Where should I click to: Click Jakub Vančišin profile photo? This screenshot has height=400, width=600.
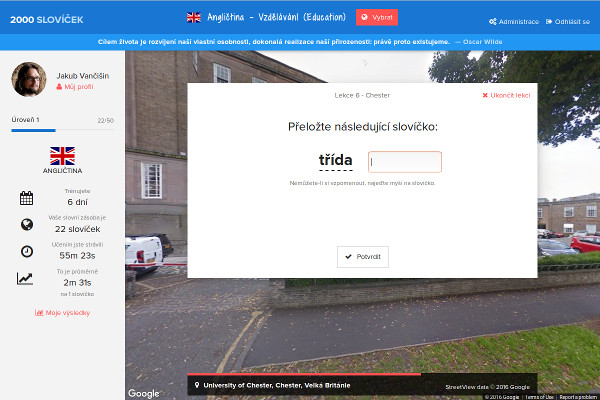29,79
